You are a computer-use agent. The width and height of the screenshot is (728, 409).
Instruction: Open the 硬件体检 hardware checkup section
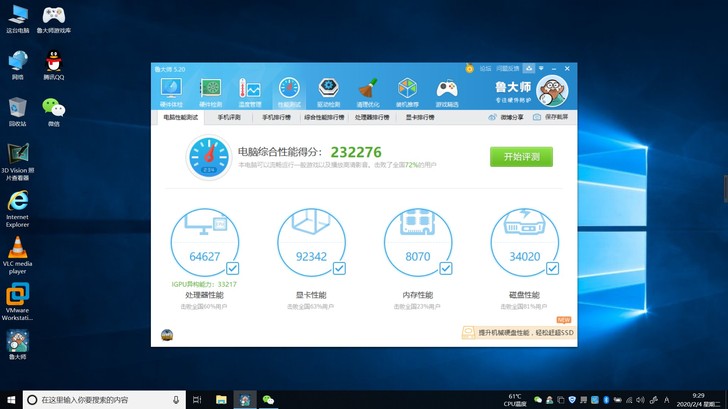pos(171,92)
